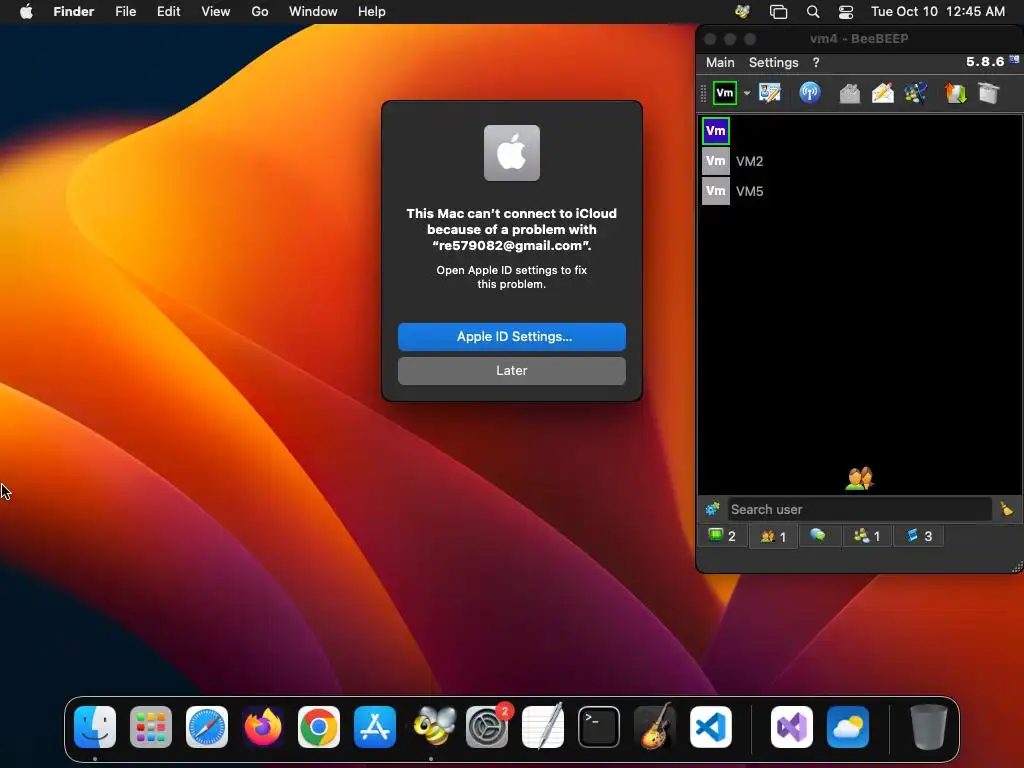This screenshot has width=1024, height=768.
Task: Switch to green monitor tab showing 2
Action: click(x=723, y=536)
